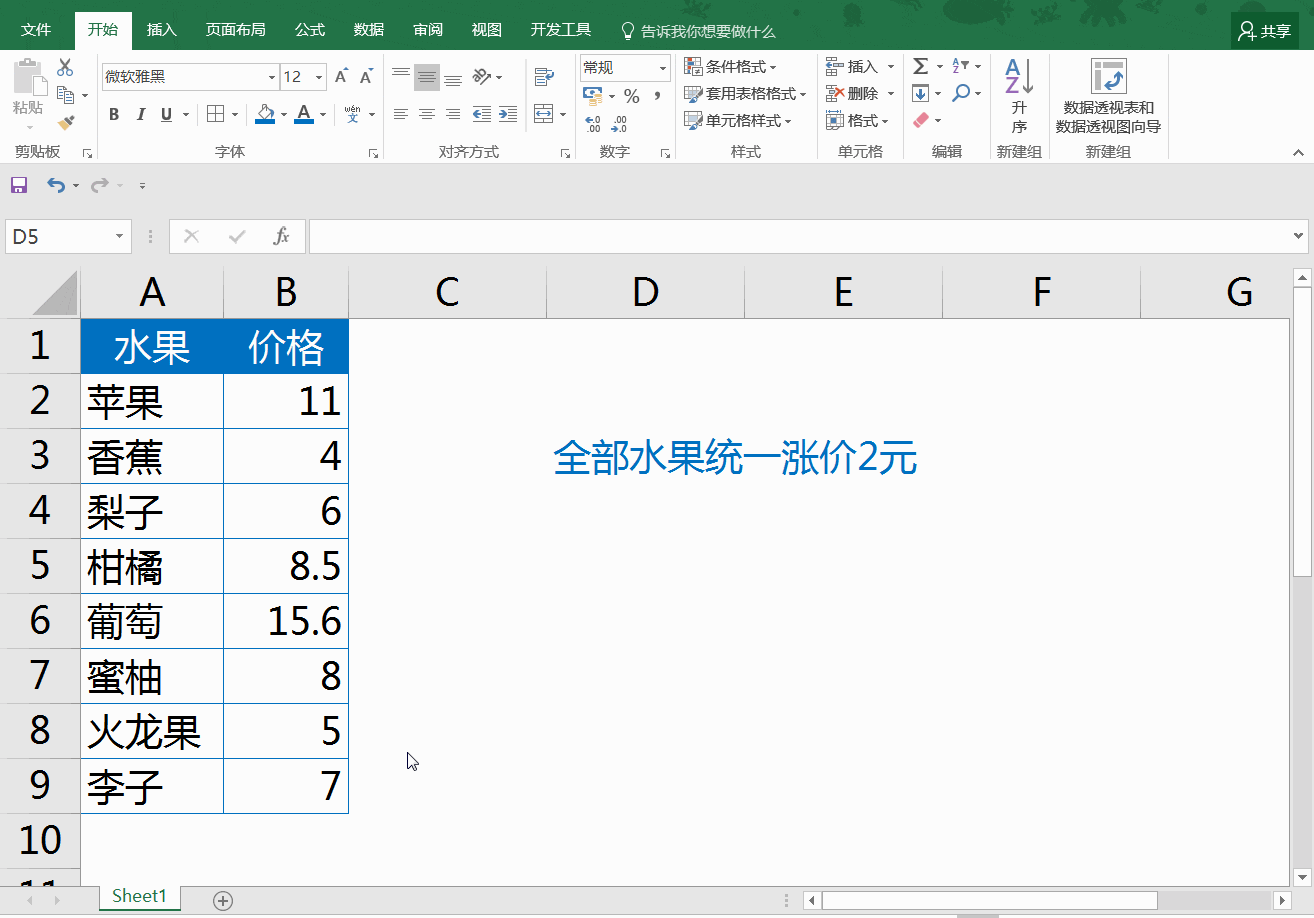Cut the selection with the scissors icon
The width and height of the screenshot is (1314, 918).
pos(65,68)
